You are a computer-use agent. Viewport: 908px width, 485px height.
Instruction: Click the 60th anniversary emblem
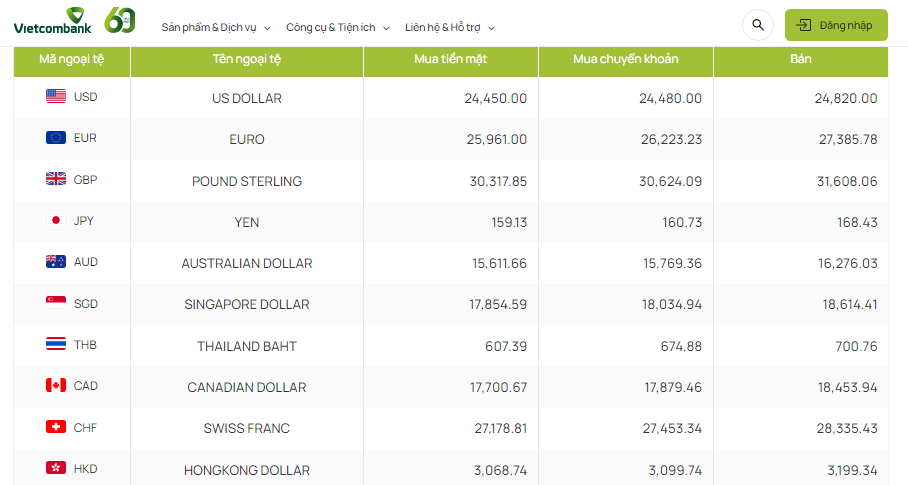[x=120, y=19]
